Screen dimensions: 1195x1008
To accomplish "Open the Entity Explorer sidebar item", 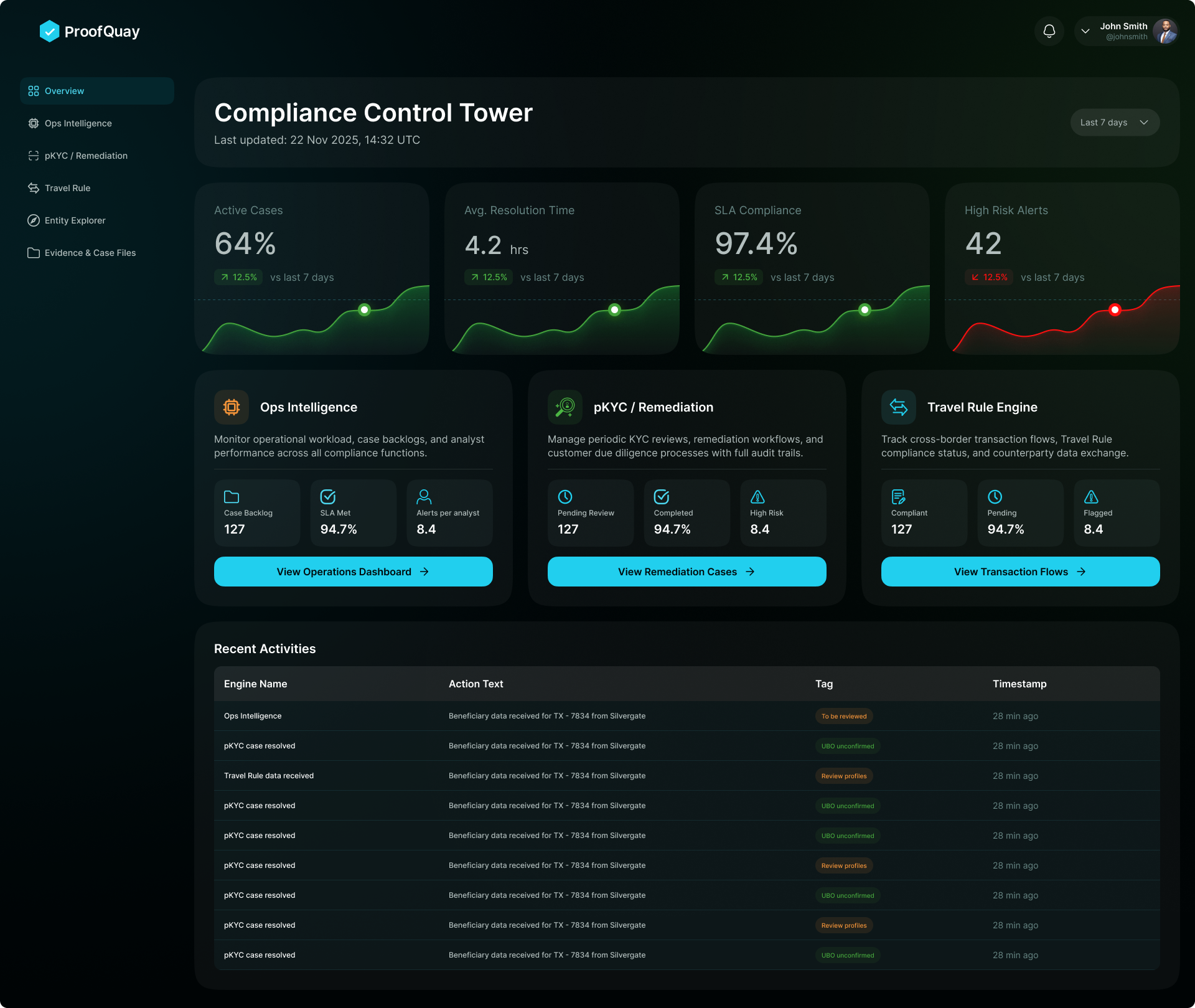I will pyautogui.click(x=75, y=220).
